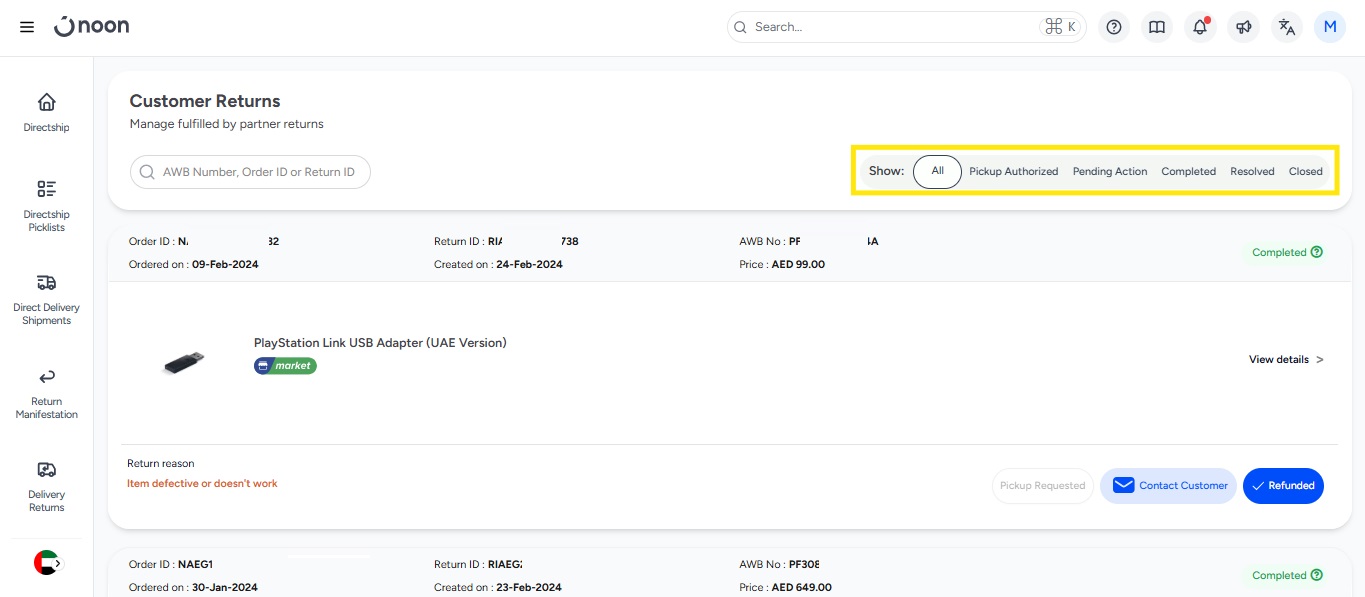Click the noon logo
The width and height of the screenshot is (1365, 597).
[x=92, y=27]
